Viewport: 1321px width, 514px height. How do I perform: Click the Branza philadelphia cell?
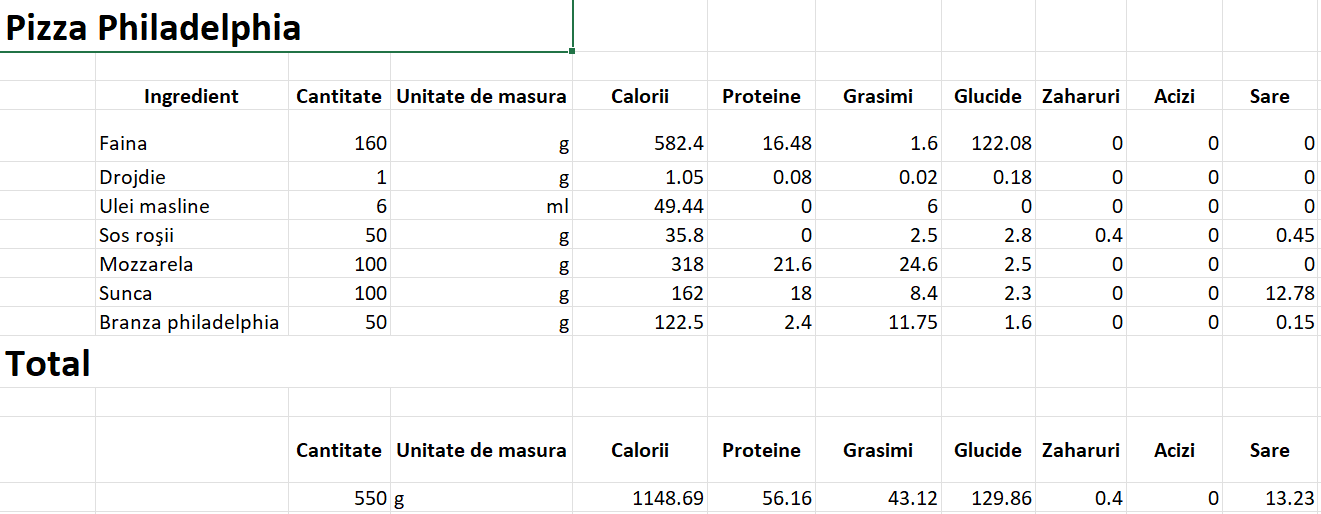[x=192, y=322]
